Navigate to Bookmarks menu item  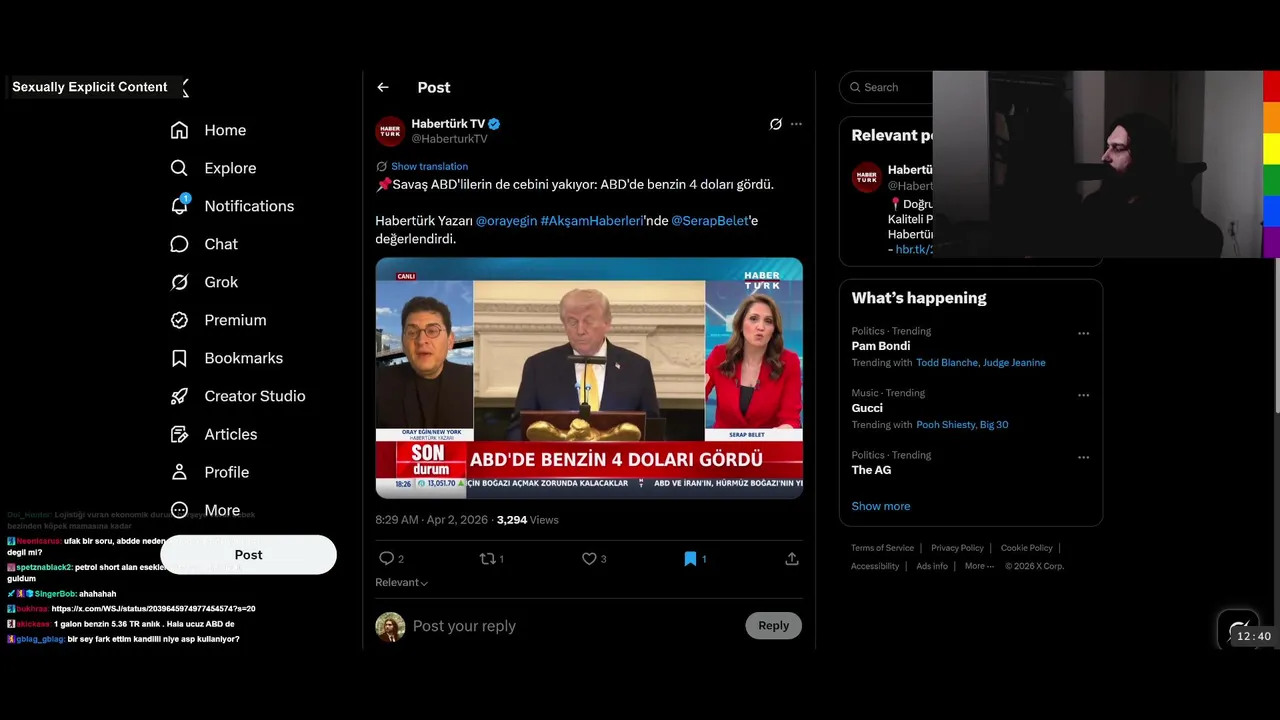(243, 358)
